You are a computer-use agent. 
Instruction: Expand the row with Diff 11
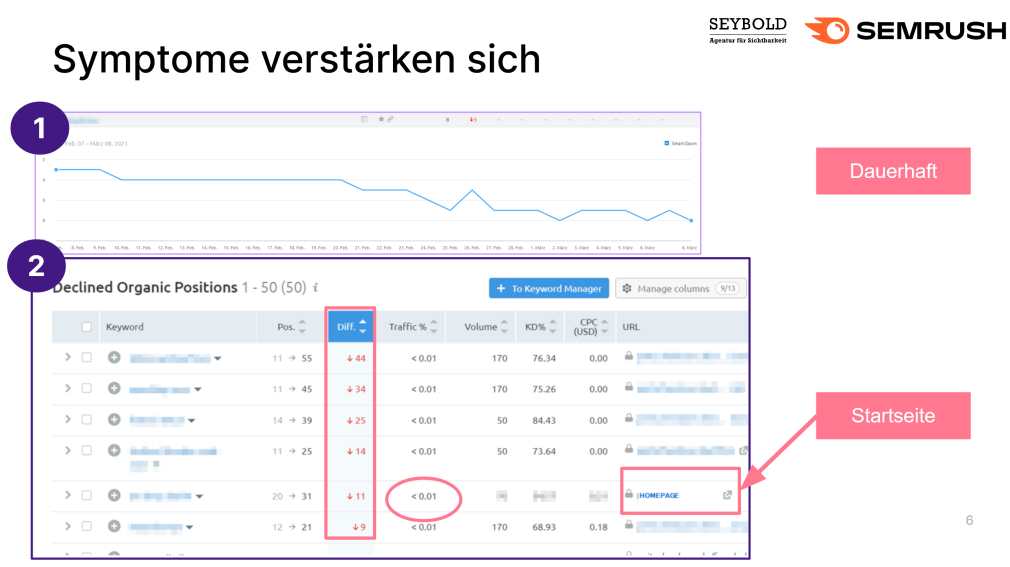click(x=68, y=495)
